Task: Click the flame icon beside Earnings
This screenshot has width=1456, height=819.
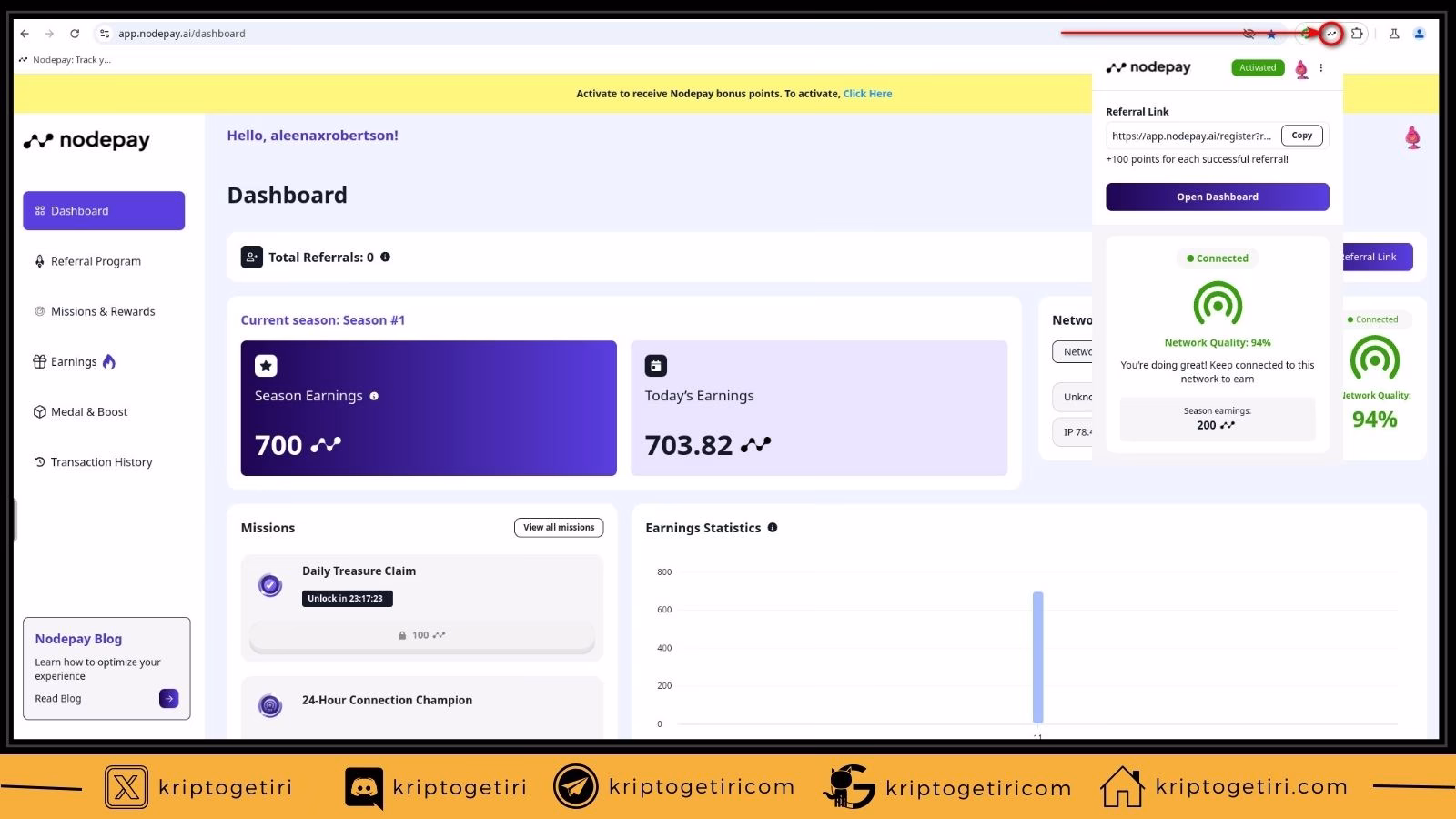Action: pos(109,361)
